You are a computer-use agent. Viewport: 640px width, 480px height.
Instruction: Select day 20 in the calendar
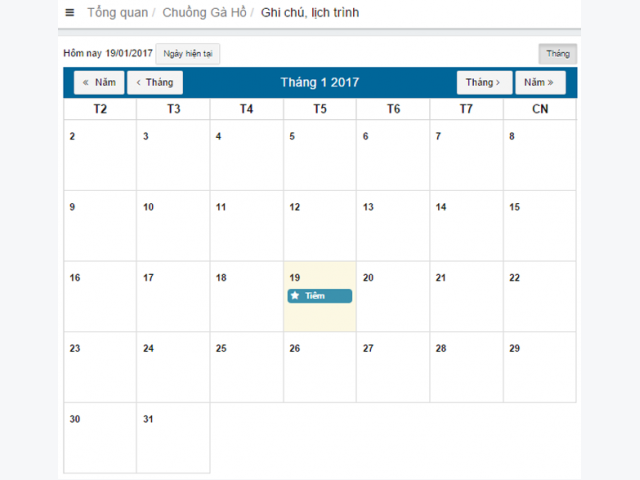[x=393, y=296]
